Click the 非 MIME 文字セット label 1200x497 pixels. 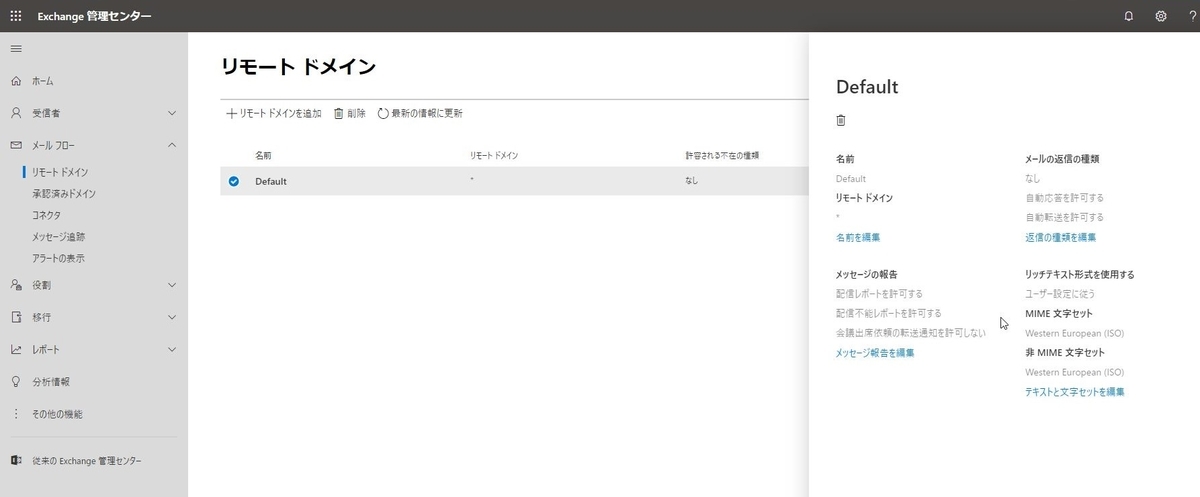(1065, 352)
